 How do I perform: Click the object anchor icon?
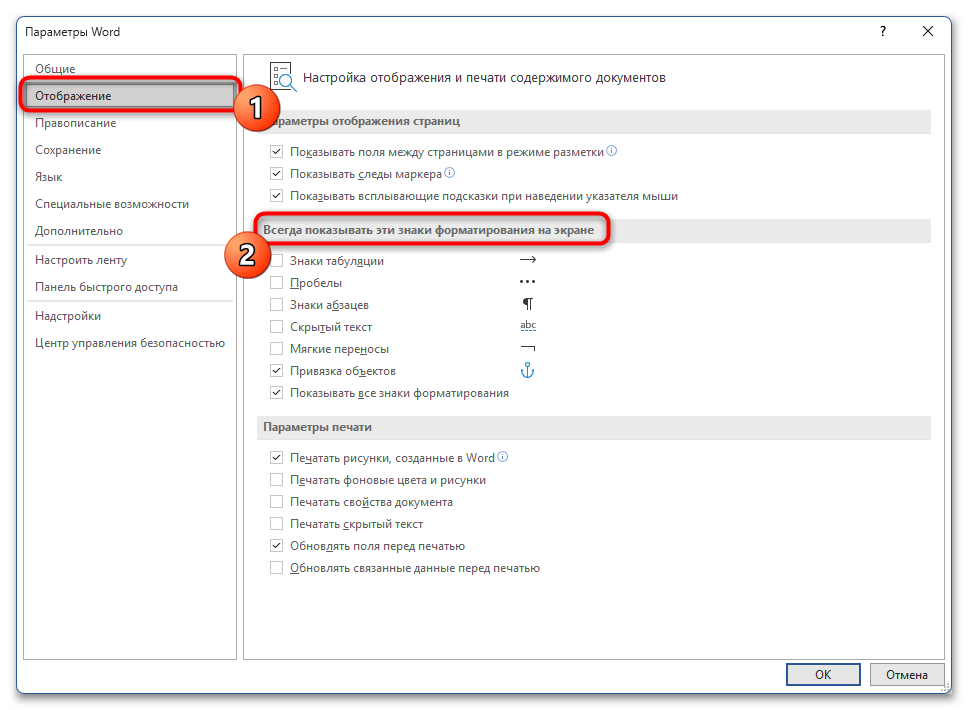point(527,370)
